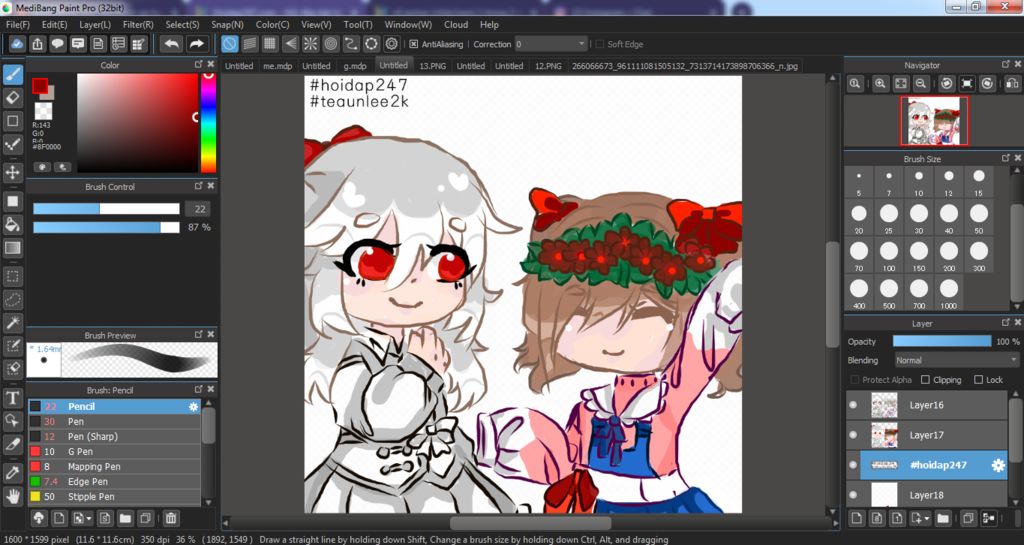Adjust the brush opacity slider at 87%

[x=106, y=227]
